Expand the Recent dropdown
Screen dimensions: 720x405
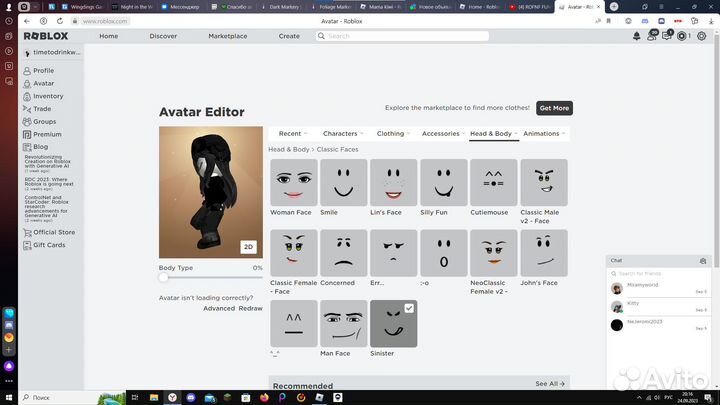click(292, 133)
